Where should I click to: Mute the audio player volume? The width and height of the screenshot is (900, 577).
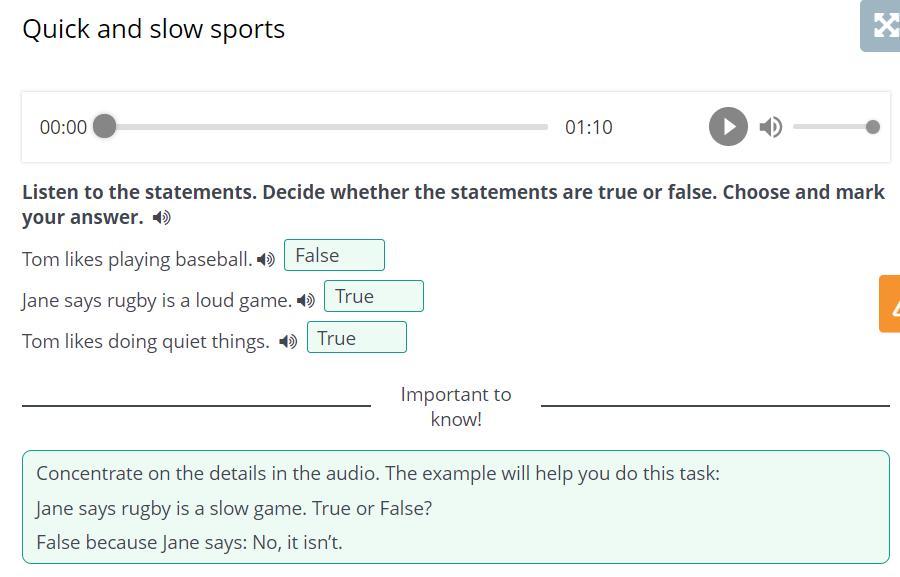click(x=770, y=127)
